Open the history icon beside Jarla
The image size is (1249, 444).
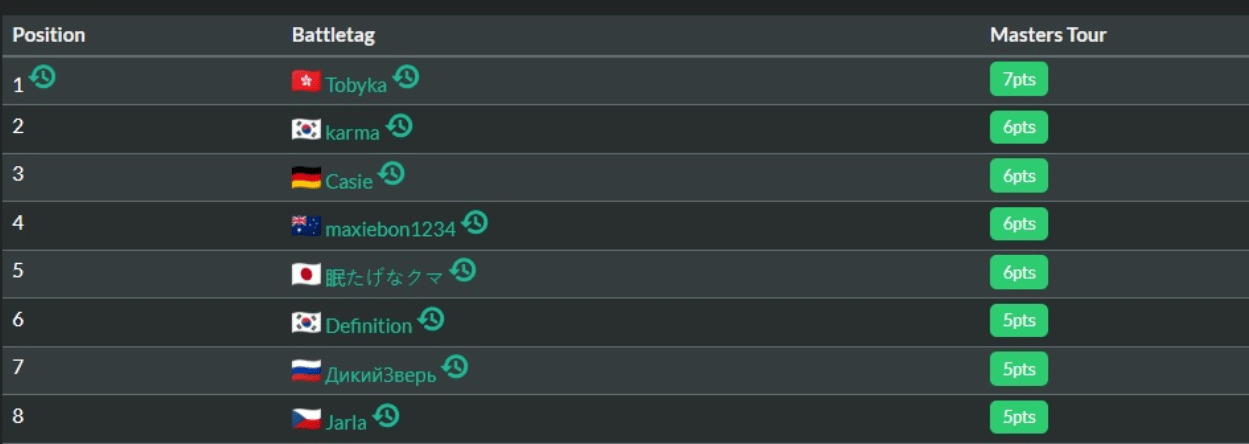coord(386,415)
